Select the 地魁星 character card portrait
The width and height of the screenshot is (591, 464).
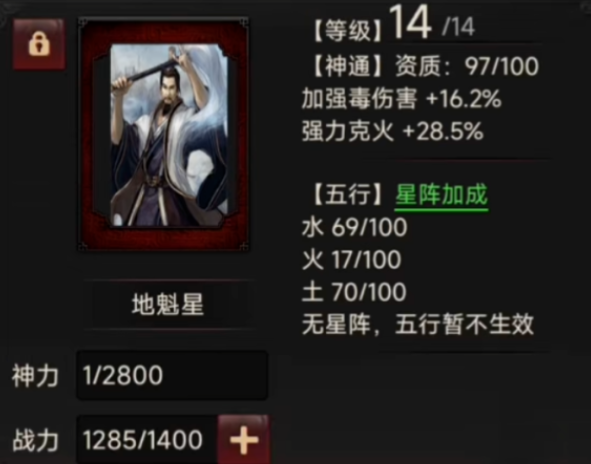[x=169, y=135]
